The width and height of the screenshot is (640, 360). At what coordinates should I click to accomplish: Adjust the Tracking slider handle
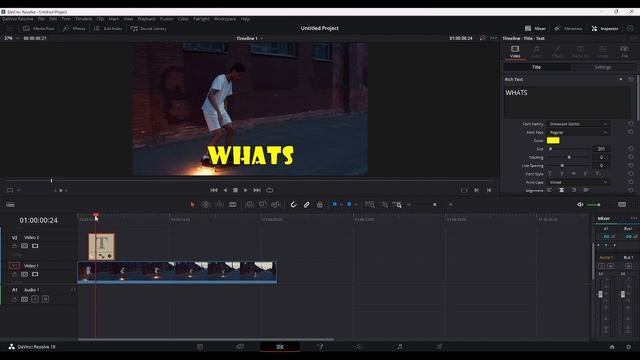point(569,157)
